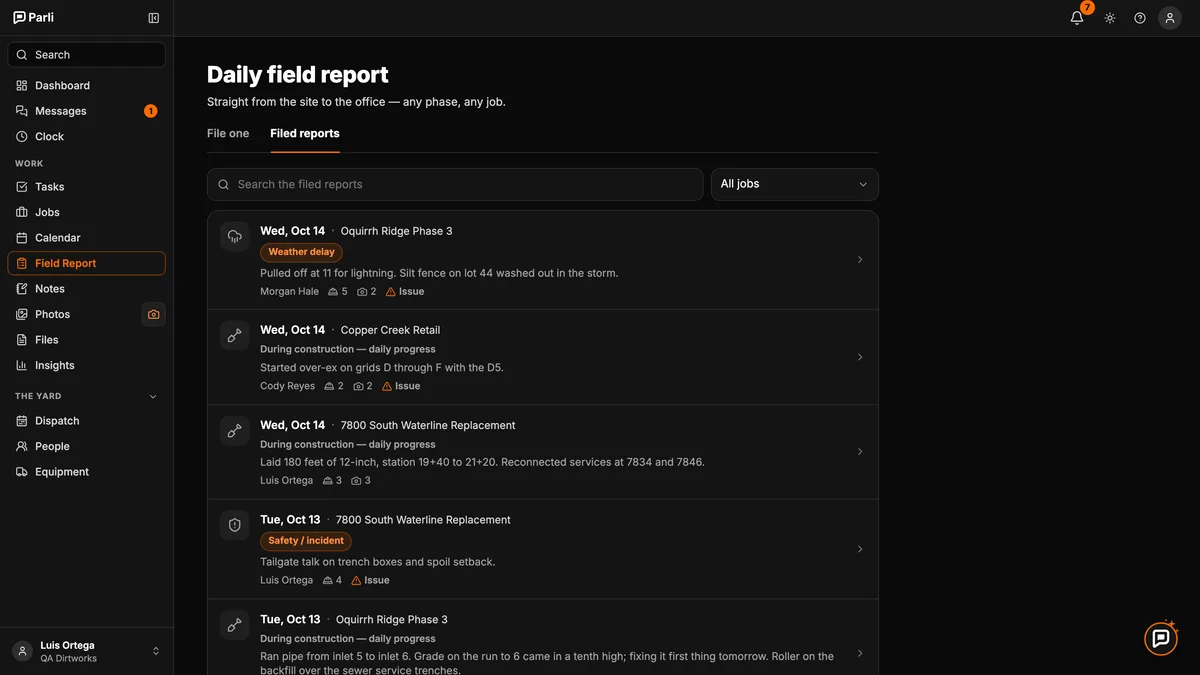Viewport: 1200px width, 675px height.
Task: Collapse the sidebar panel icon
Action: pyautogui.click(x=153, y=18)
